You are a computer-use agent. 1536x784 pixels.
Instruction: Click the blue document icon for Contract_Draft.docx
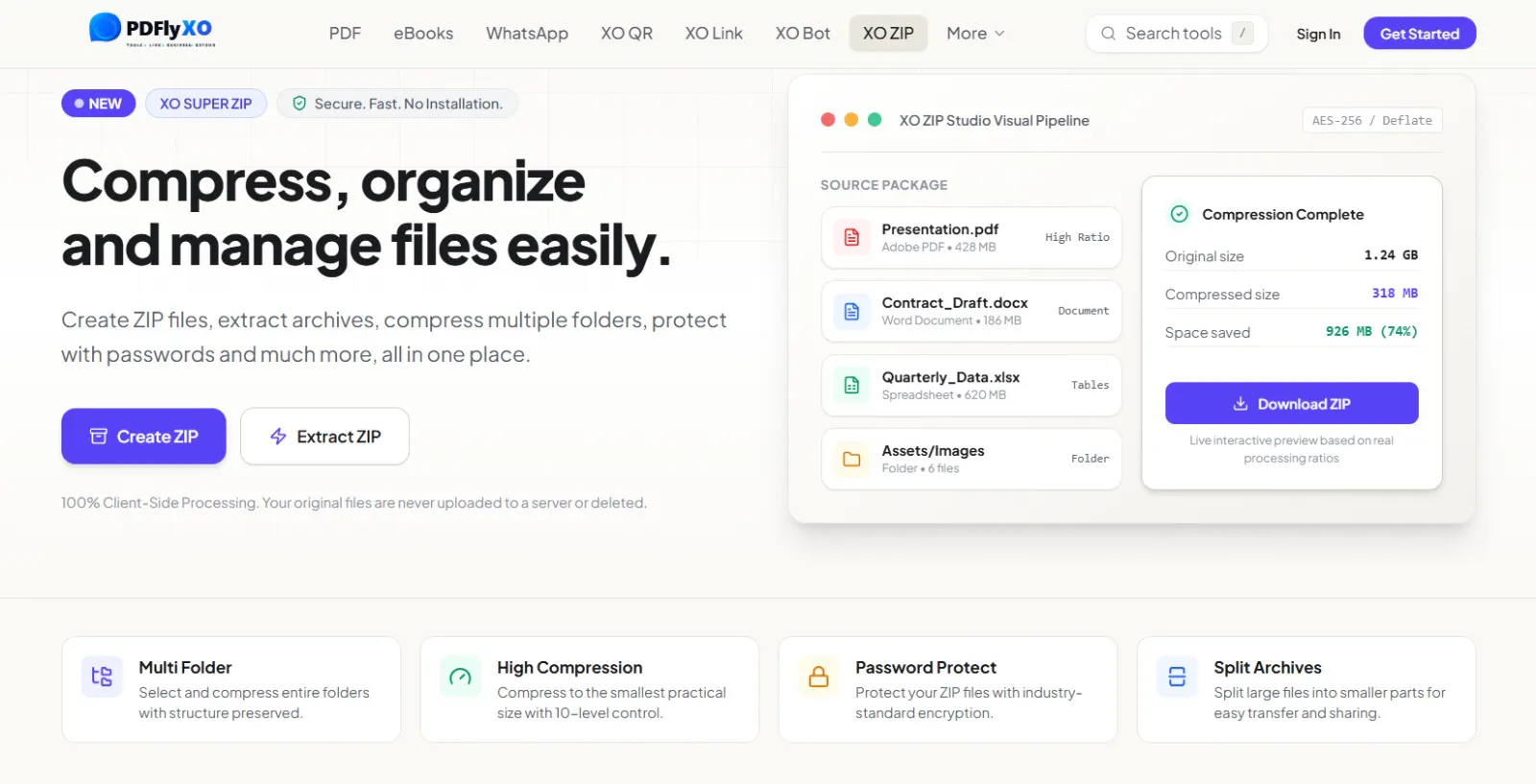click(852, 311)
